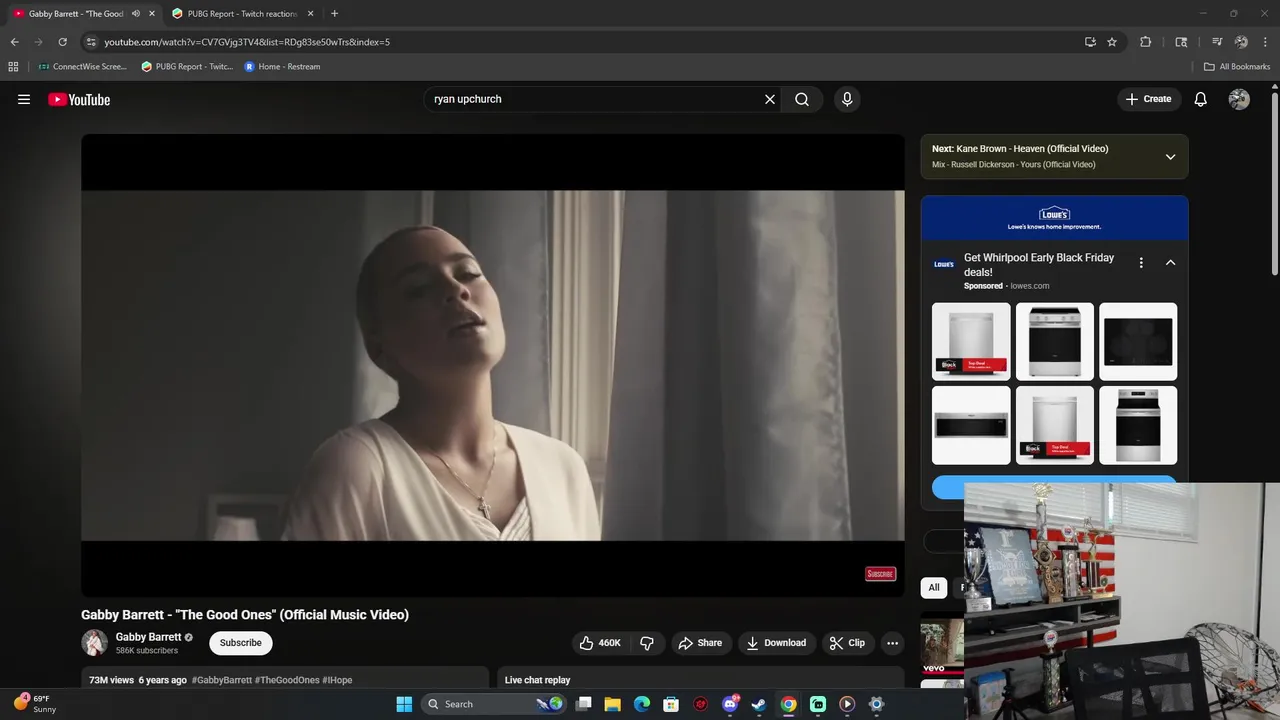Click the in-video Subscribe watermark
The width and height of the screenshot is (1280, 720).
point(880,574)
